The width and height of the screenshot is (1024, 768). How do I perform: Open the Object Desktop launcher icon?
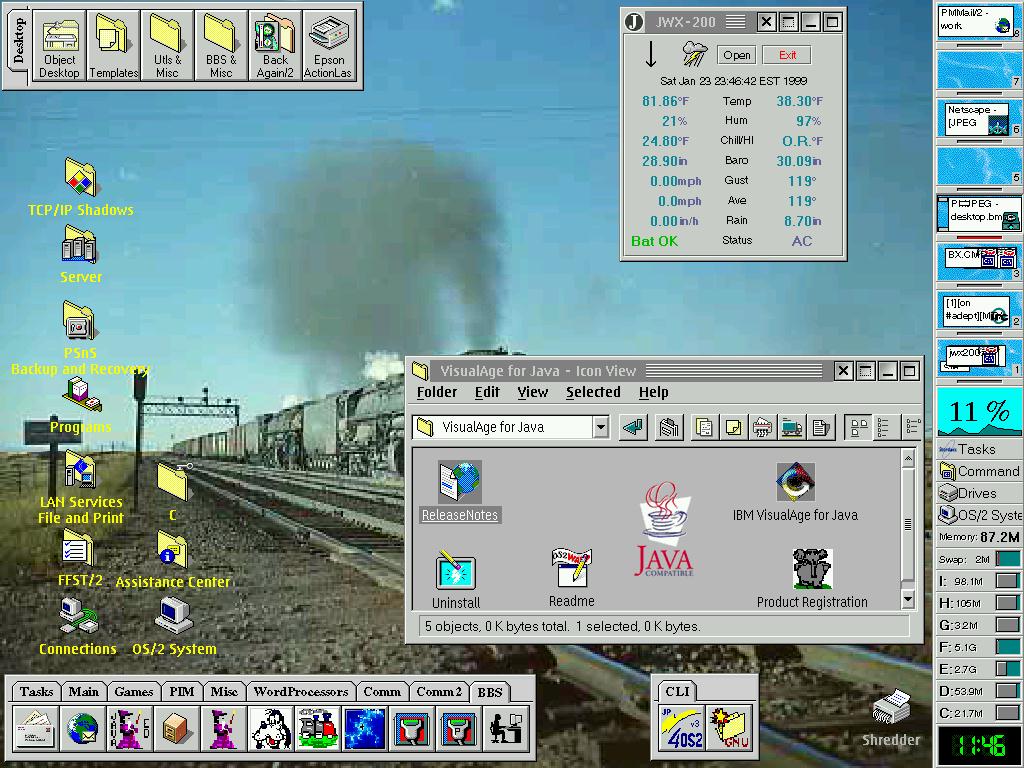[59, 46]
